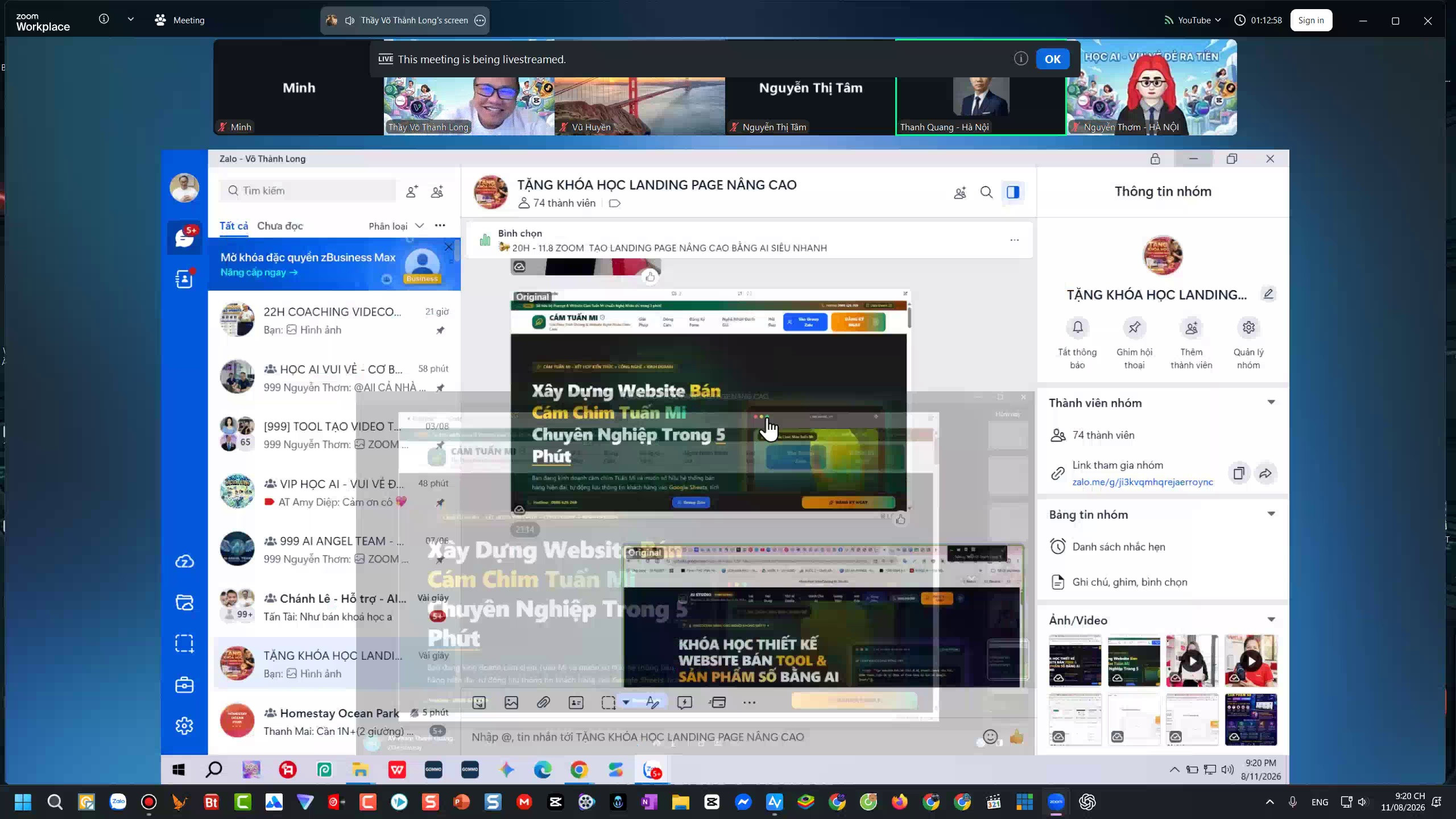This screenshot has width=1456, height=819.
Task: Share the group join link
Action: pos(1265,473)
